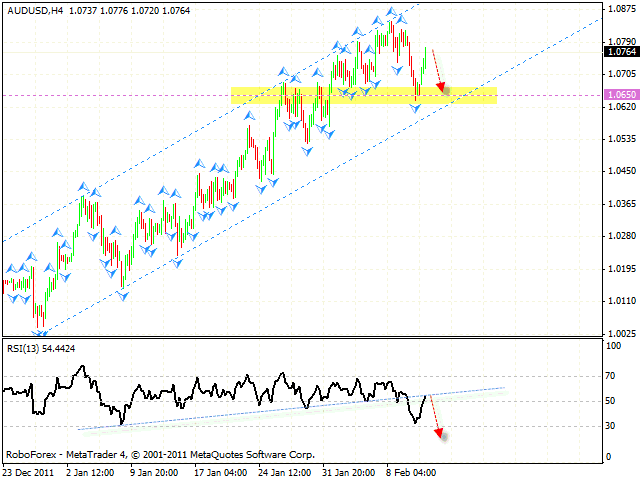Click the red forecast arrow on price chart

(x=438, y=70)
